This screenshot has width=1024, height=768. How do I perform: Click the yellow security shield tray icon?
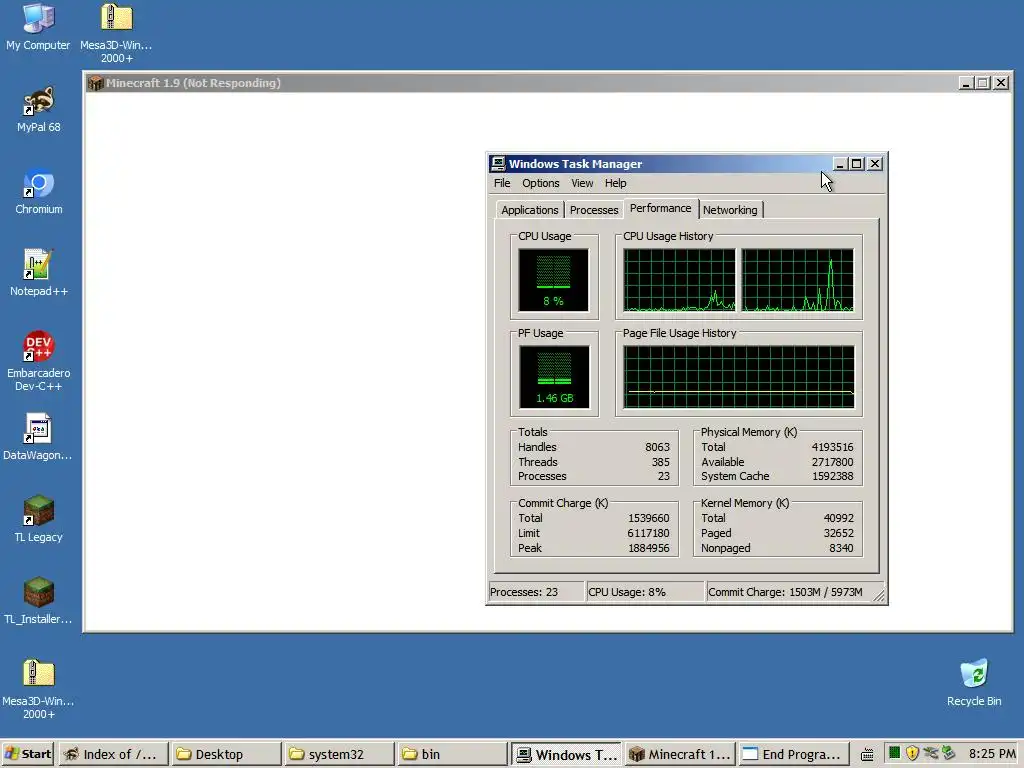pyautogui.click(x=912, y=753)
